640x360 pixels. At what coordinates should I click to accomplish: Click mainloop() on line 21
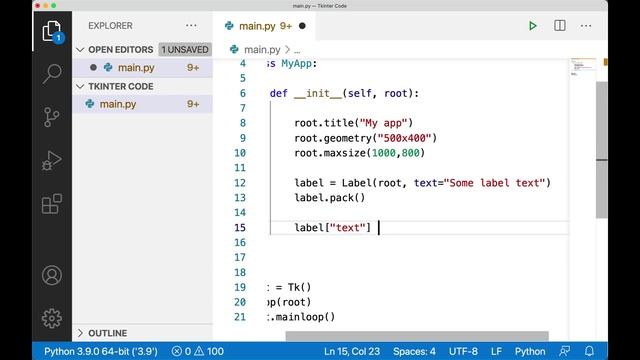coord(305,317)
